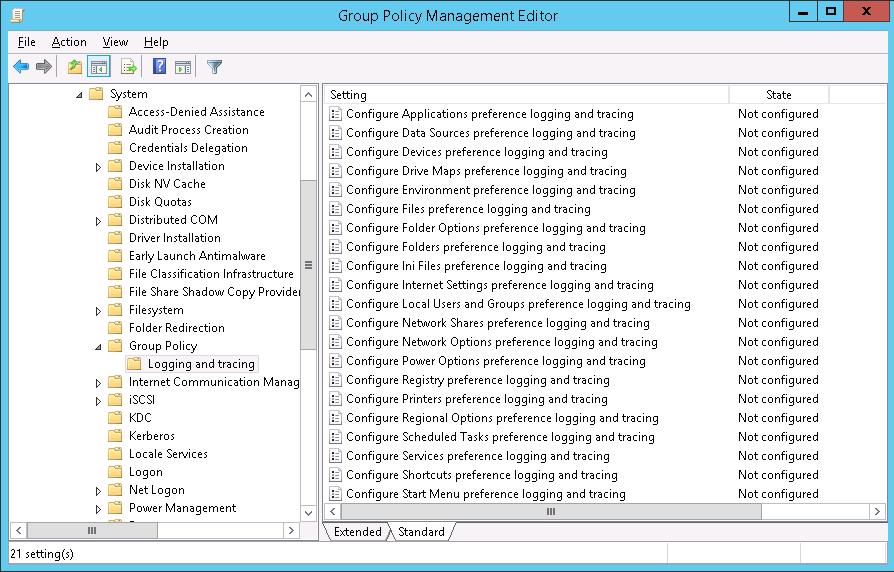Sort list by State column header

click(x=778, y=95)
